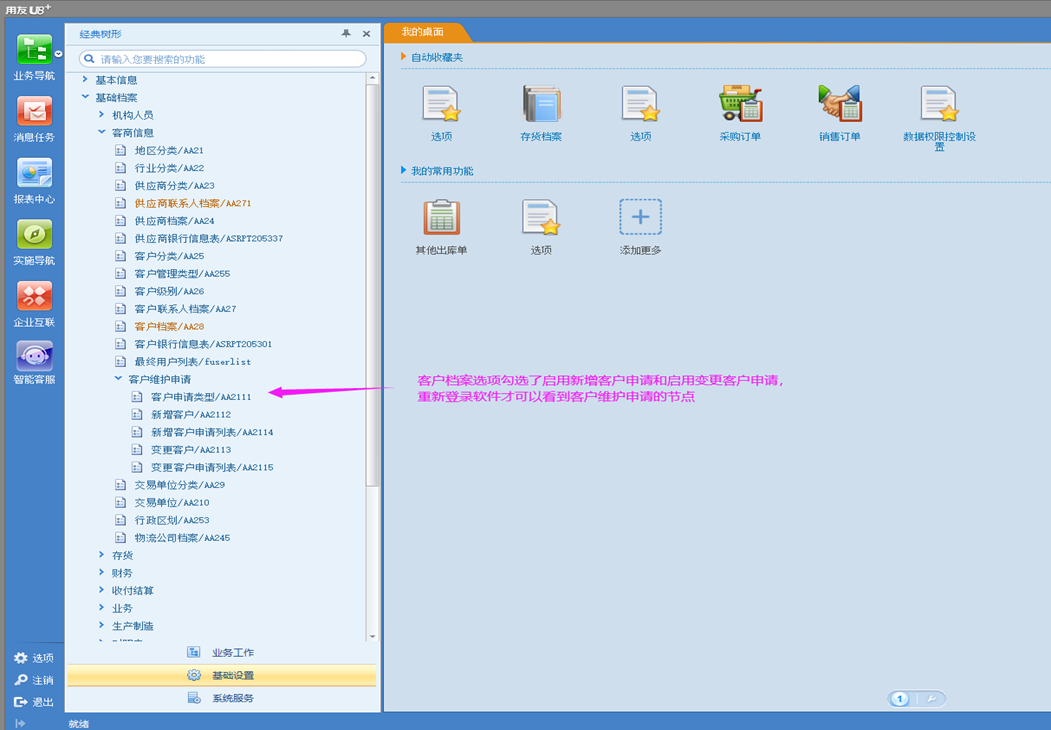Open 其他出库单 clipboard icon
Viewport: 1051px width, 730px height.
441,217
